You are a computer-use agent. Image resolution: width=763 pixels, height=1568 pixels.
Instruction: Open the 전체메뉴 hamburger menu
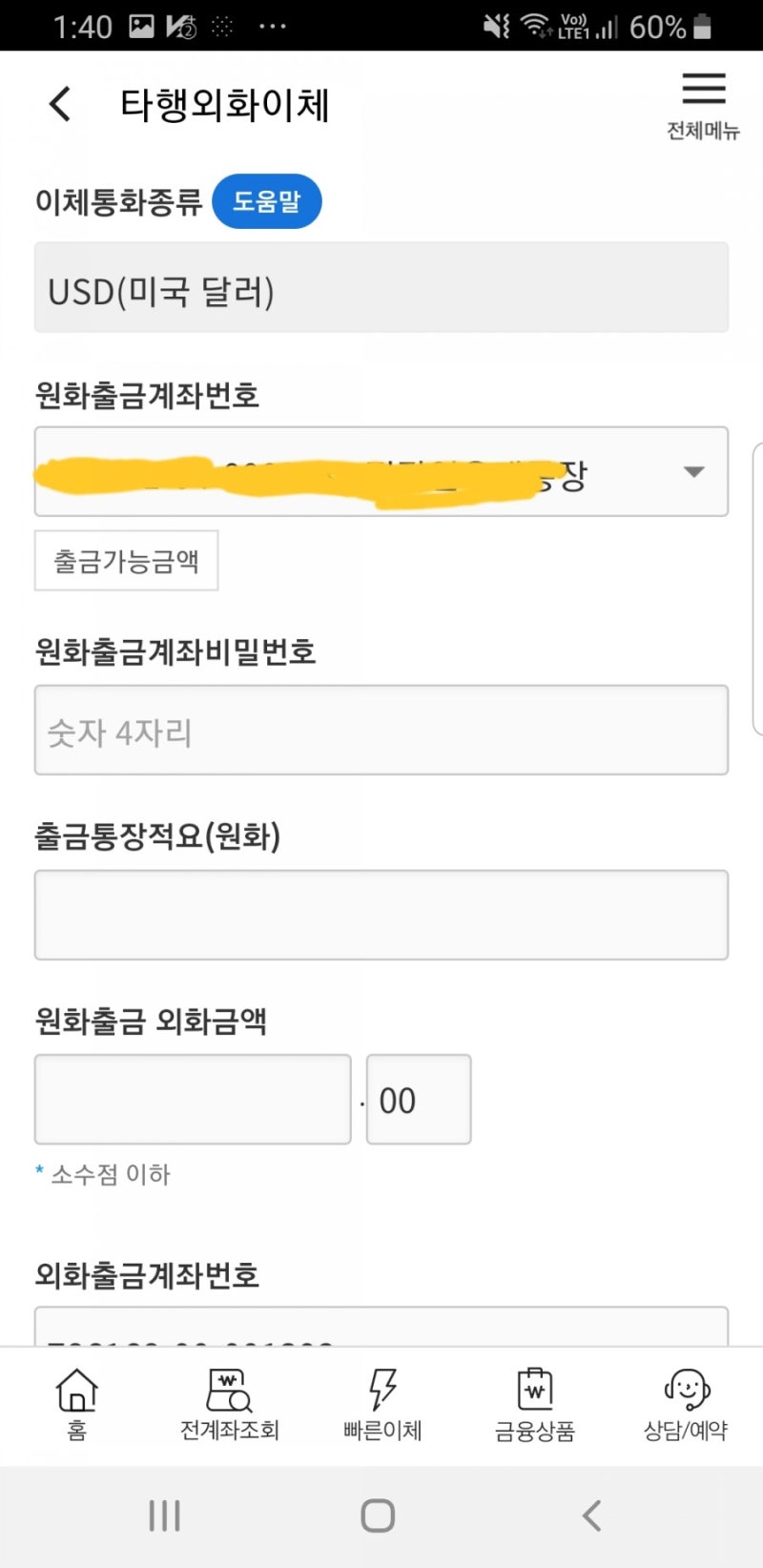pyautogui.click(x=704, y=90)
